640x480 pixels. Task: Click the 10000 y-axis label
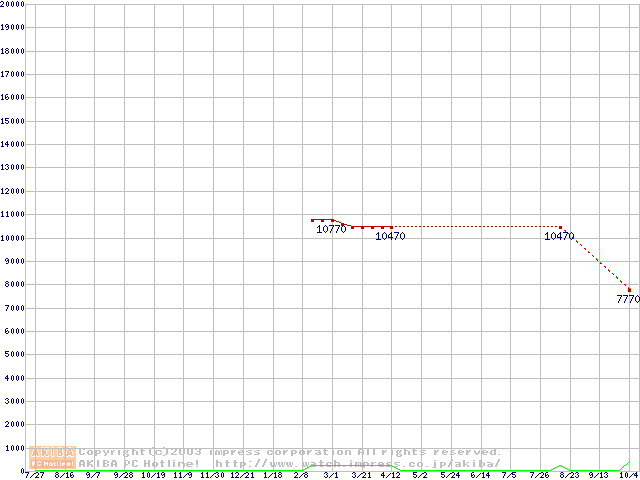pos(12,238)
